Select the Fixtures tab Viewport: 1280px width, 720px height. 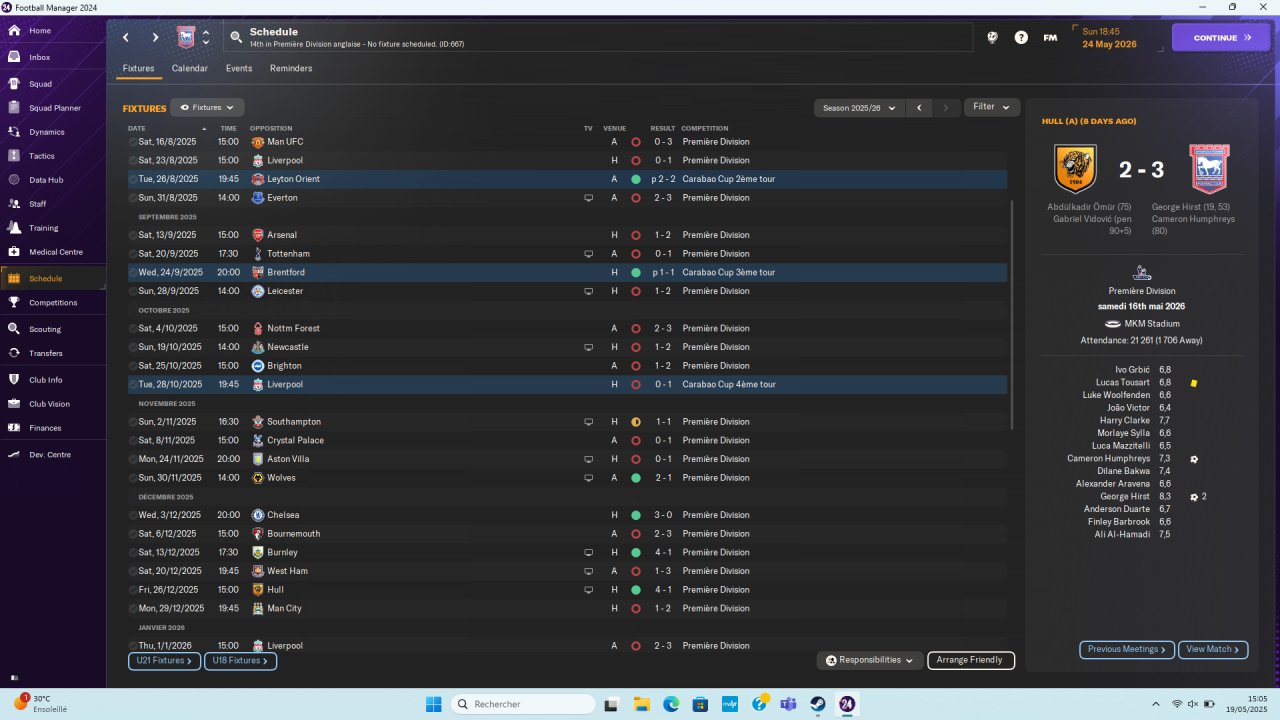point(138,68)
